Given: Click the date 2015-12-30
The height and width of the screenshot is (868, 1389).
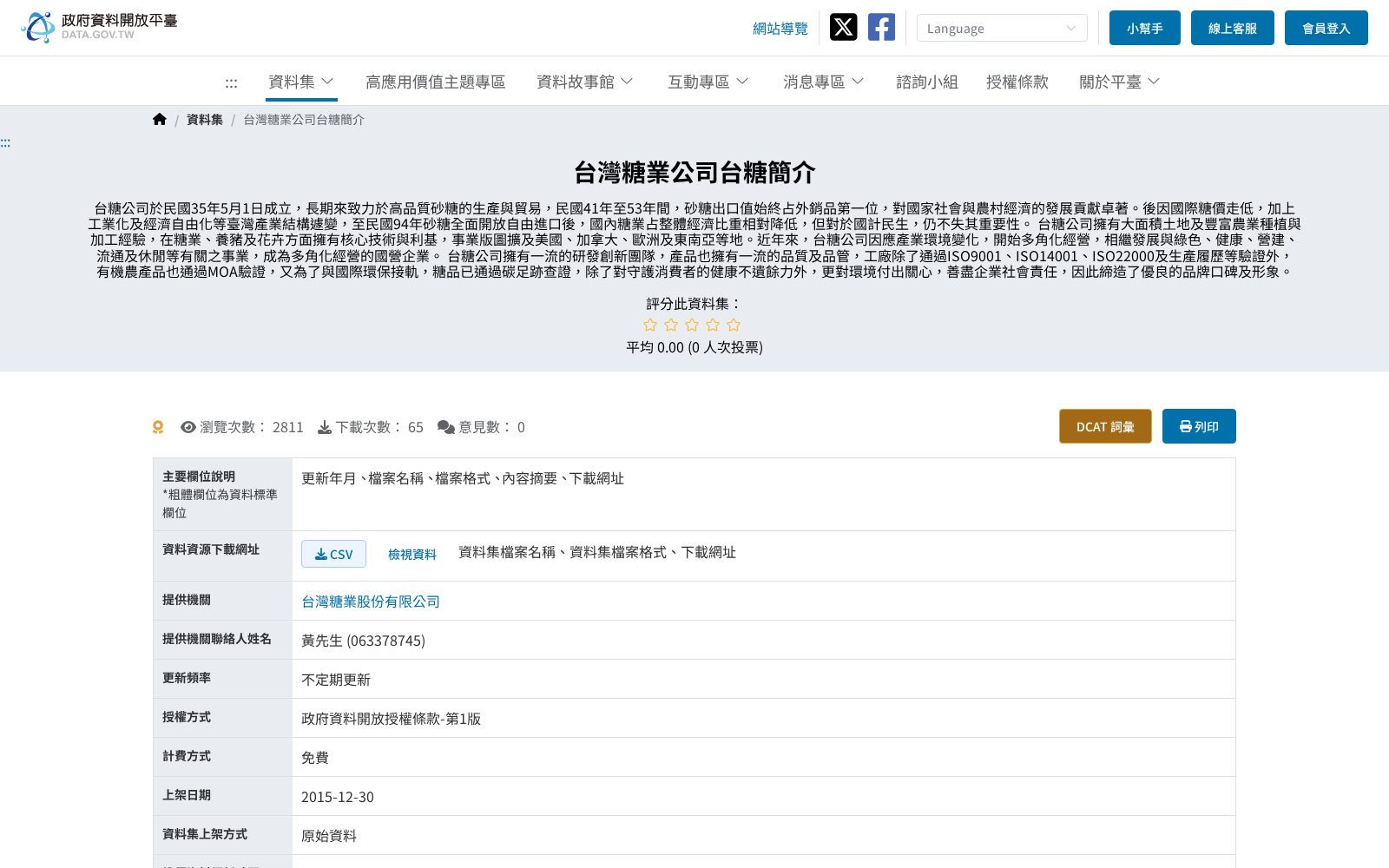Looking at the screenshot, I should [x=338, y=797].
